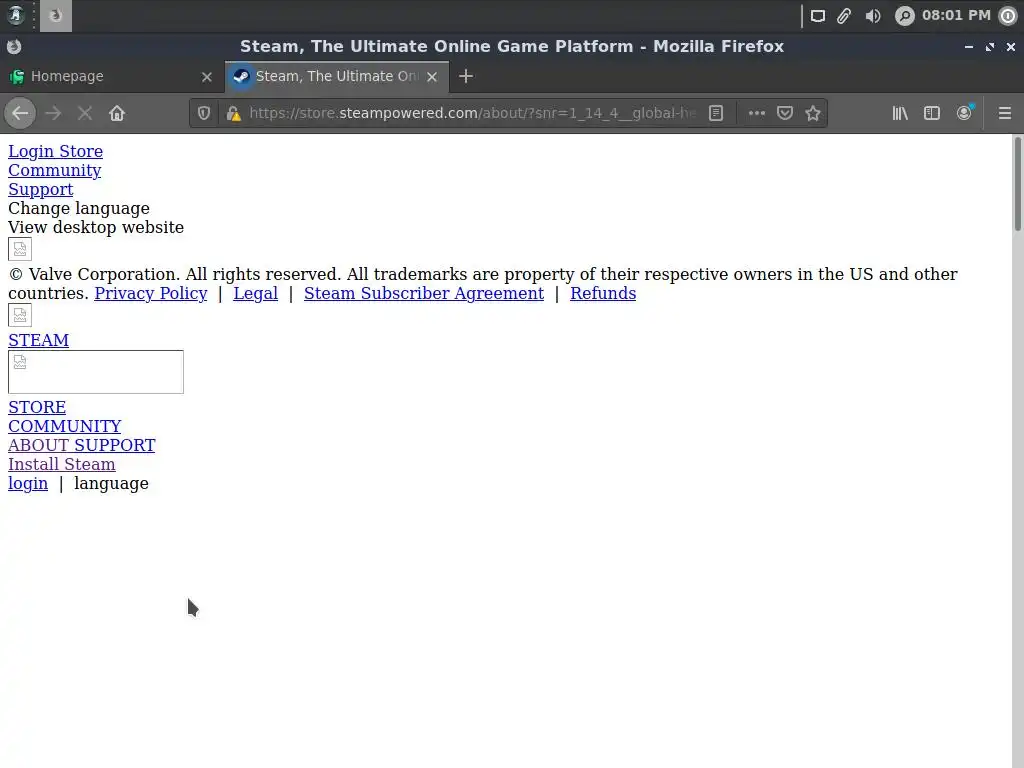
Task: Click the STEAM link
Action: coord(39,340)
